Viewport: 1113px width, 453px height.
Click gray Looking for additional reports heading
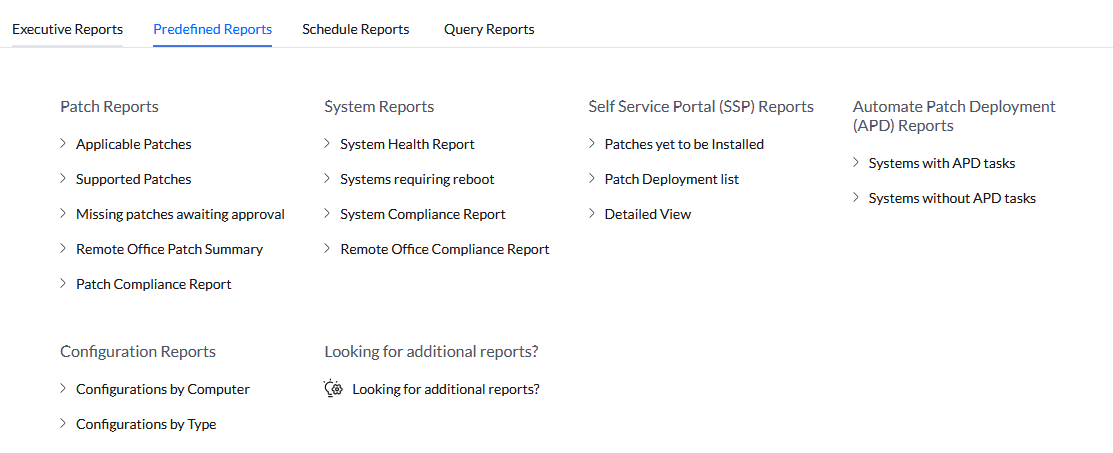click(x=432, y=351)
